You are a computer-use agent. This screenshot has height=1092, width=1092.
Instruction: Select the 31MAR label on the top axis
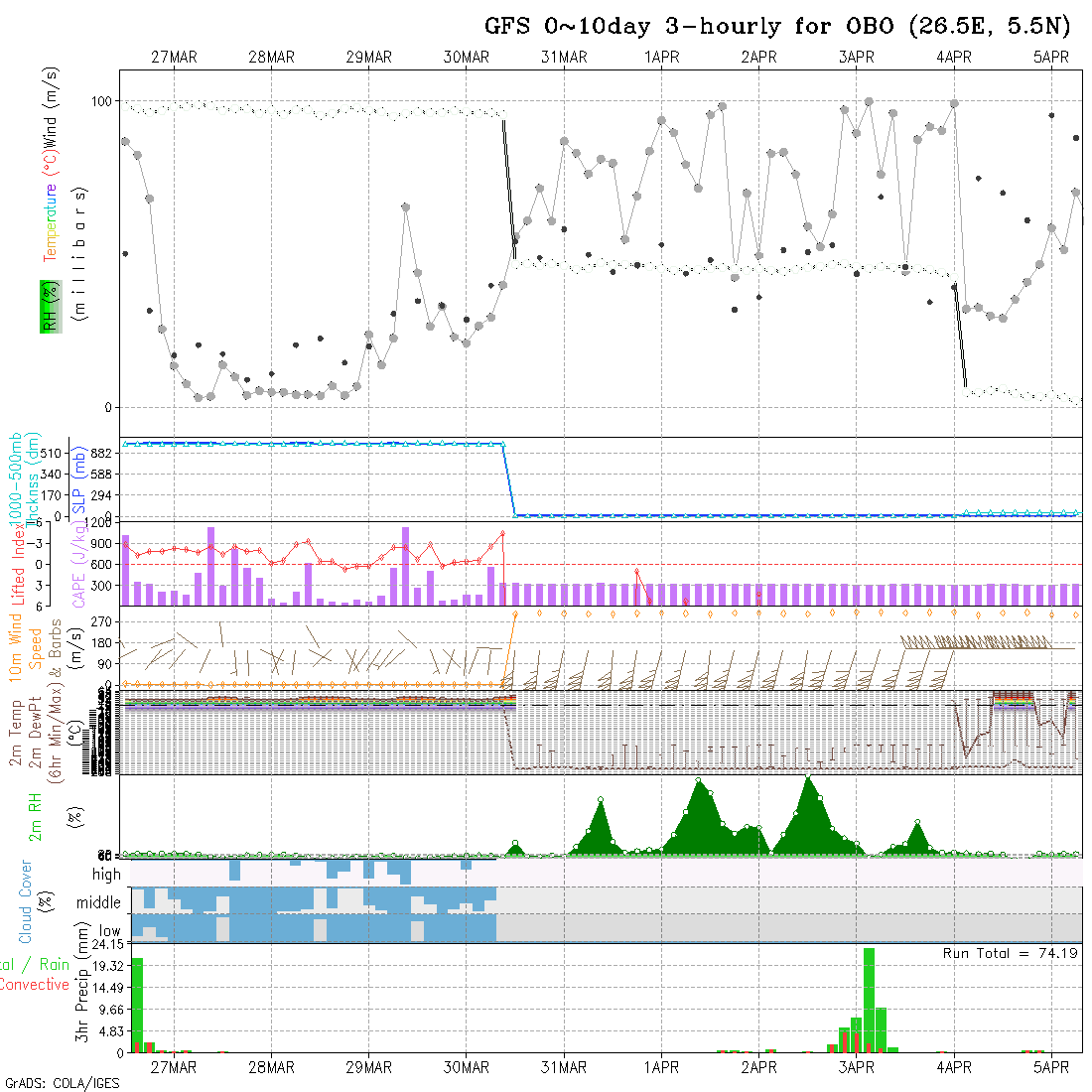[564, 58]
